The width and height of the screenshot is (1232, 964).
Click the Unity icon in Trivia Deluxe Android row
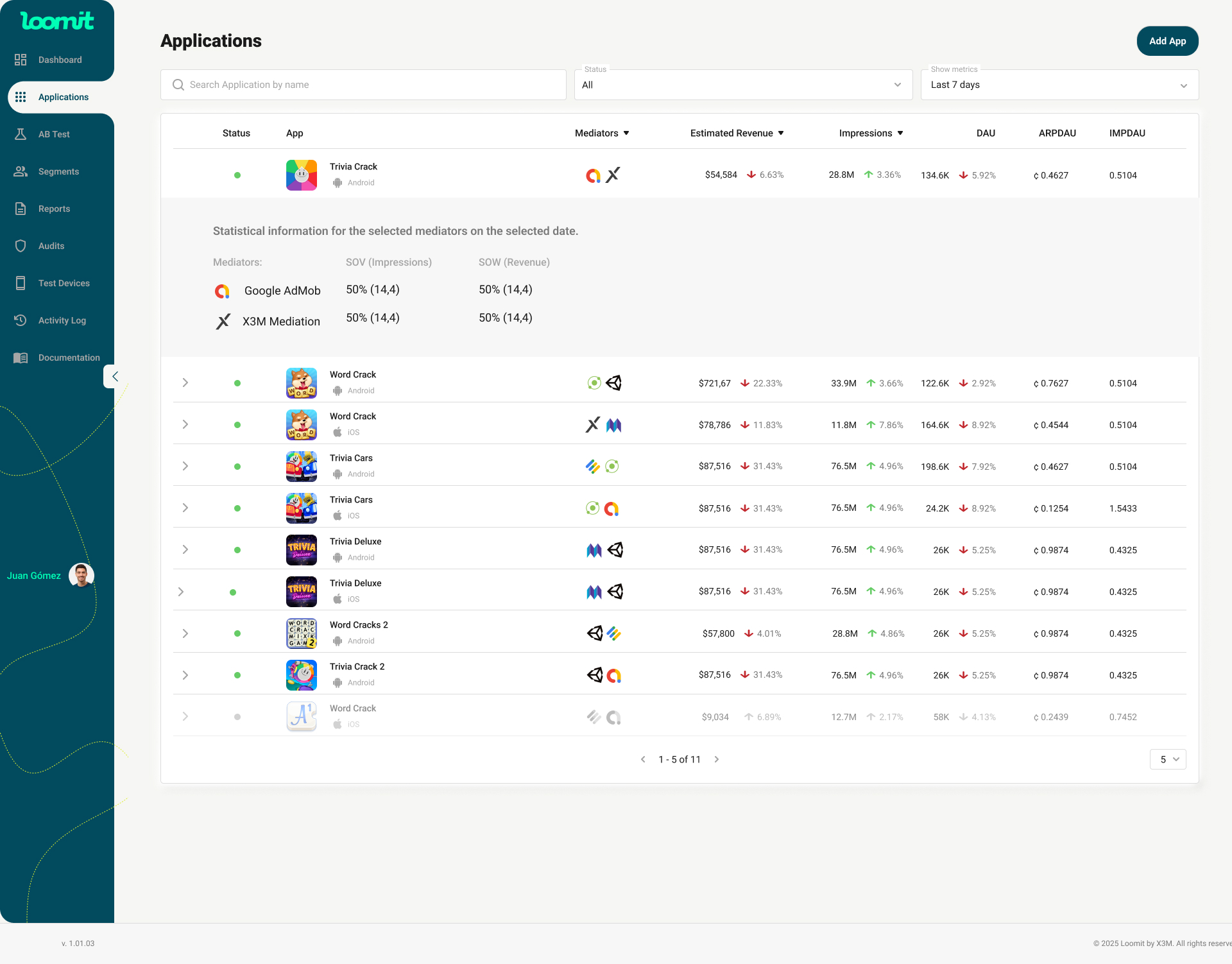(615, 550)
